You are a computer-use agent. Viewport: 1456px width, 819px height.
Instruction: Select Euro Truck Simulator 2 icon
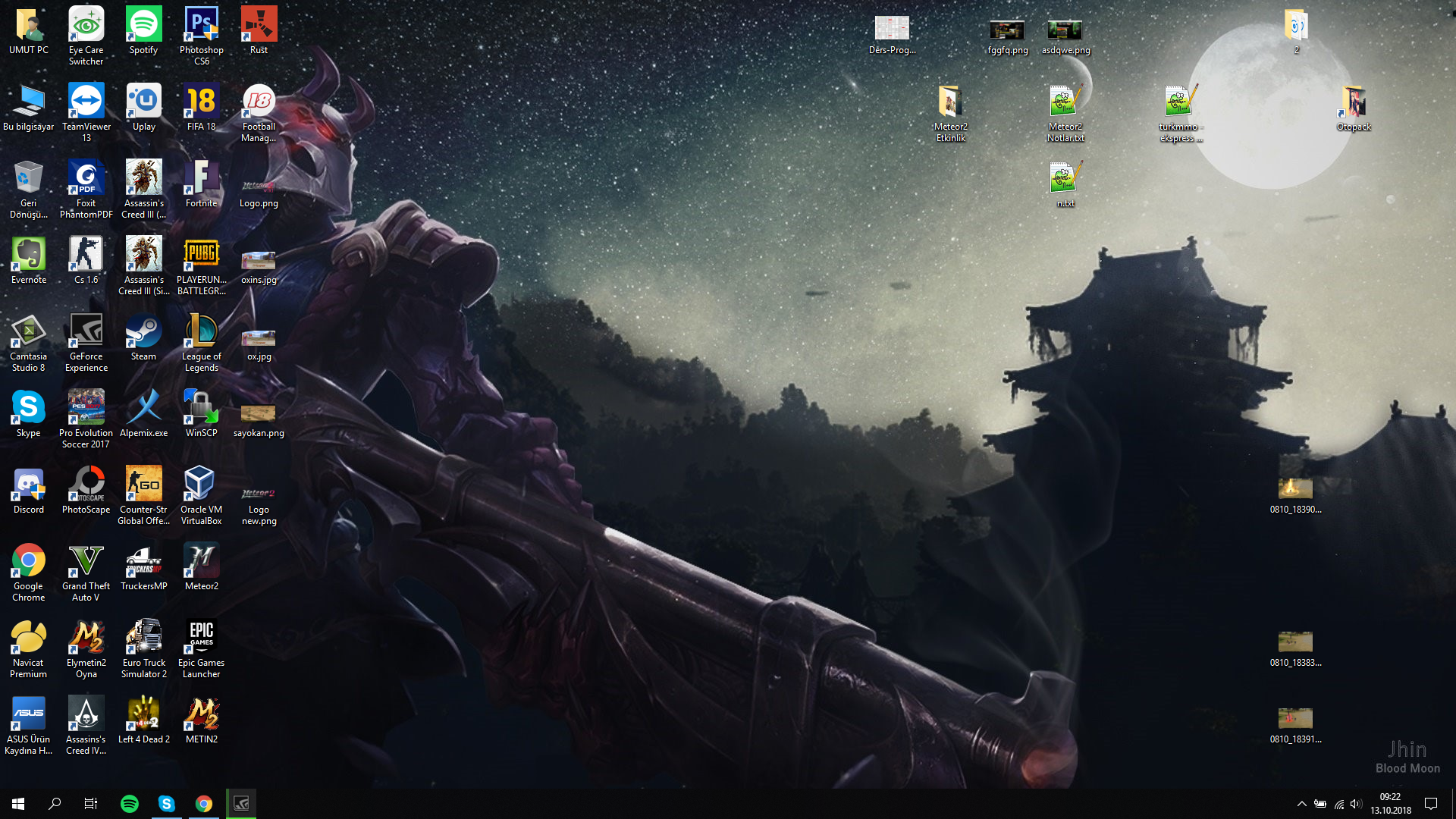[143, 648]
